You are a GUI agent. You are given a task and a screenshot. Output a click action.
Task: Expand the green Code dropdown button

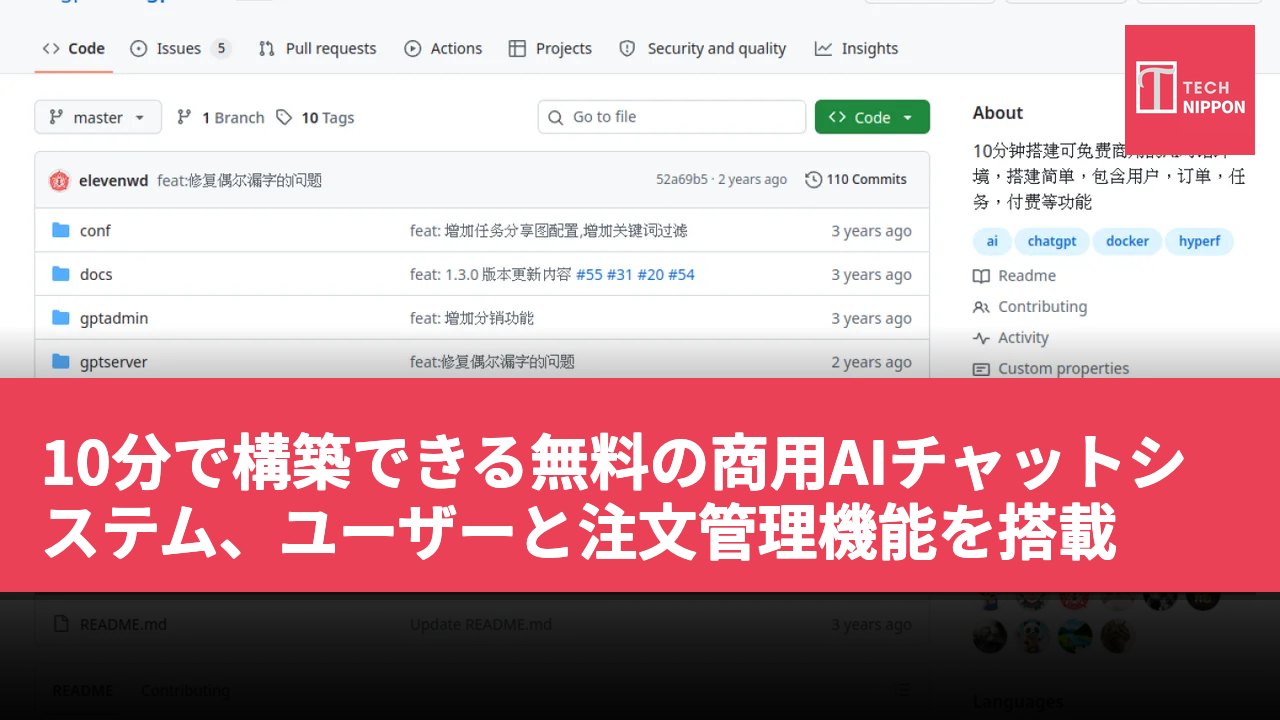coord(872,117)
